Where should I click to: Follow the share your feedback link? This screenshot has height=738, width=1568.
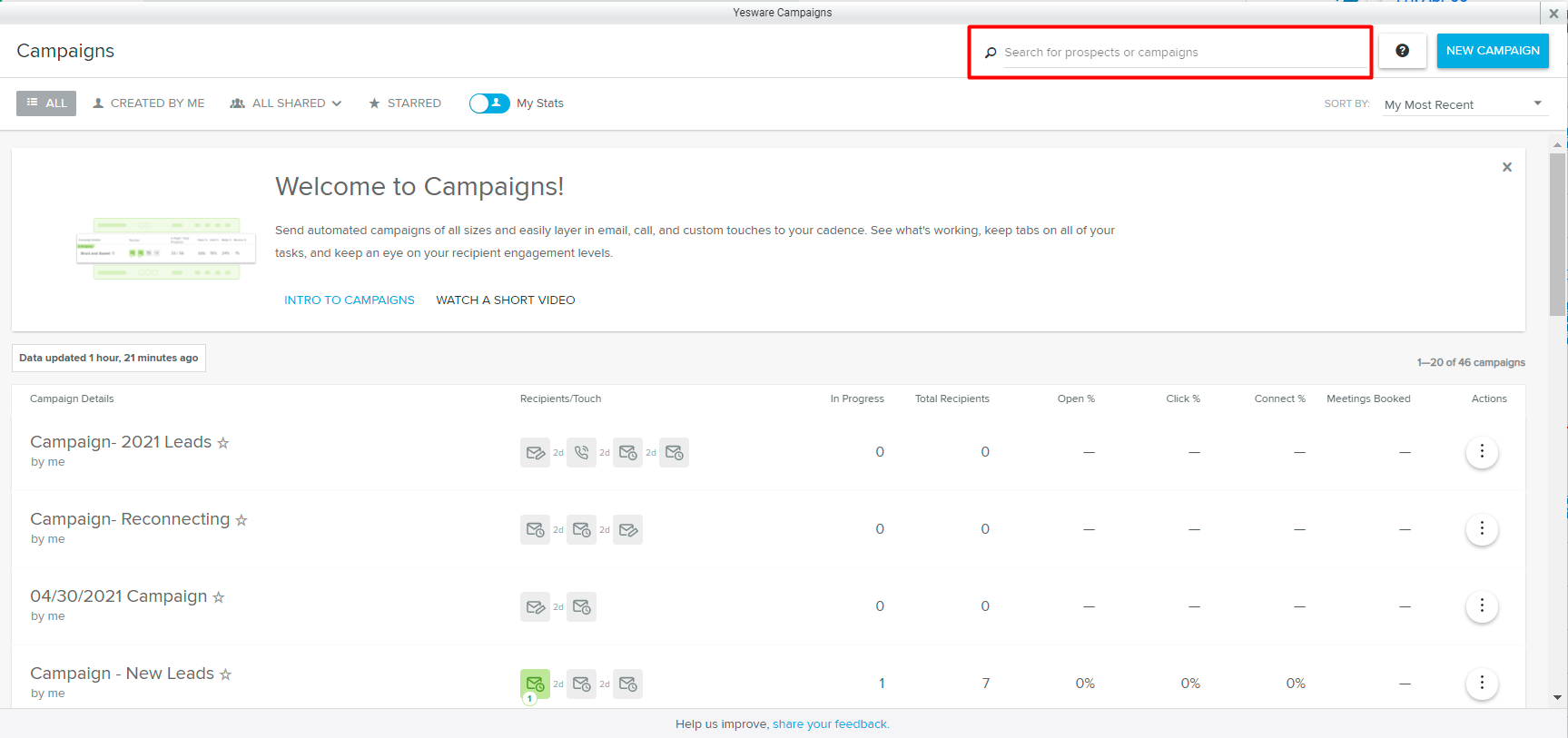[831, 724]
